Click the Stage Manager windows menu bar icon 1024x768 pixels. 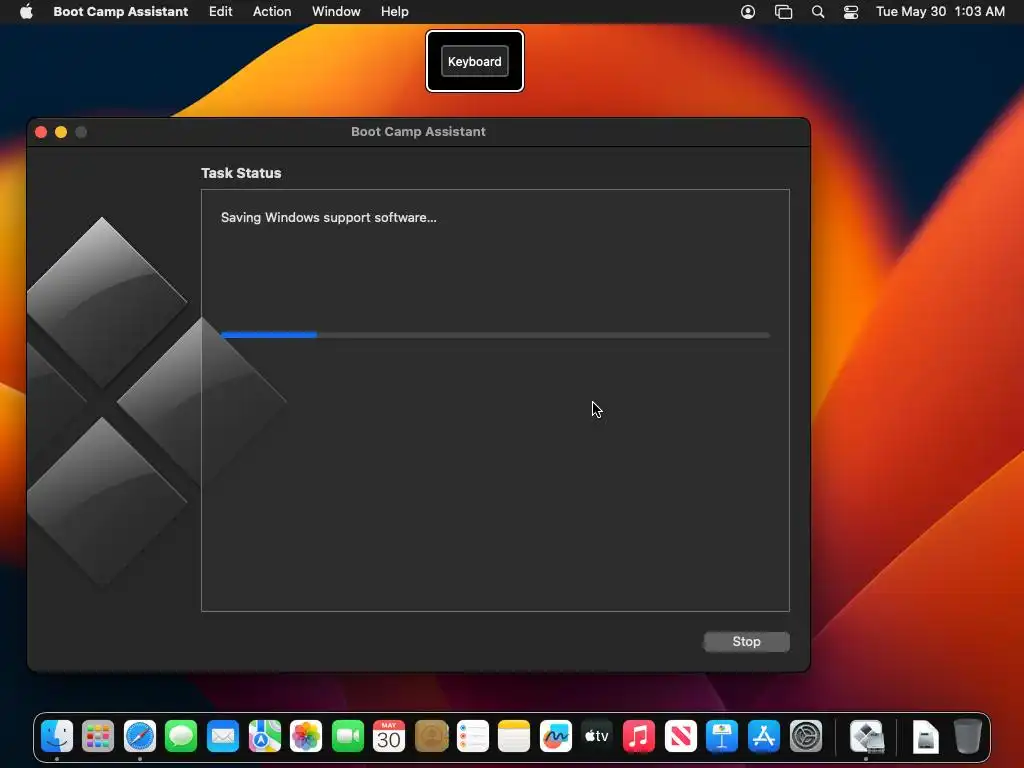tap(783, 12)
